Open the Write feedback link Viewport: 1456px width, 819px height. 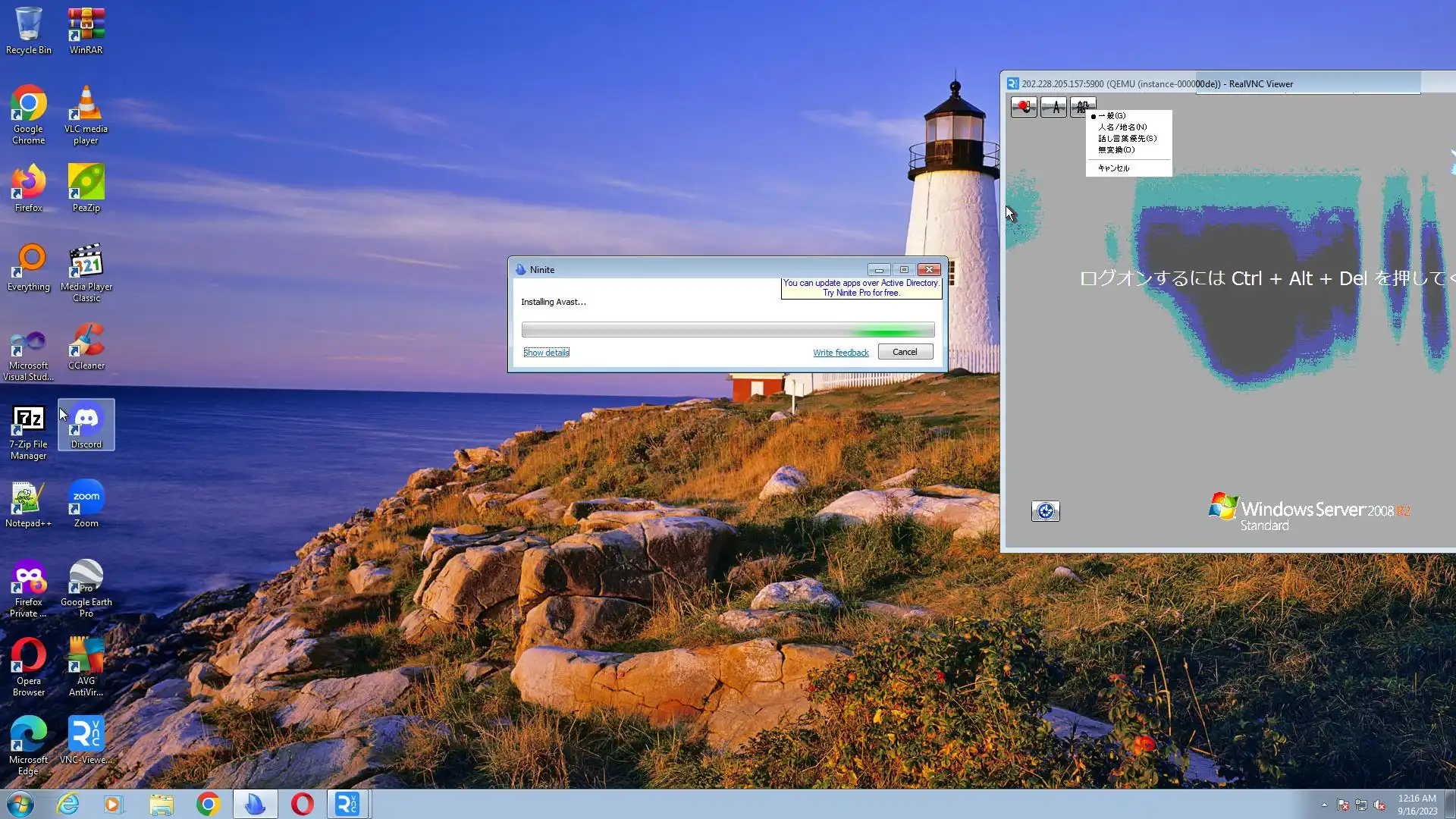pyautogui.click(x=840, y=353)
